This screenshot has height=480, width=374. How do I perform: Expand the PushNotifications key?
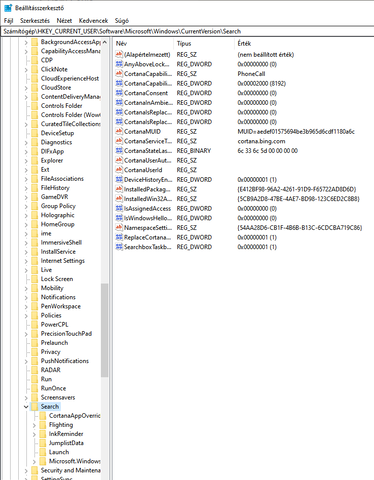coord(26,361)
